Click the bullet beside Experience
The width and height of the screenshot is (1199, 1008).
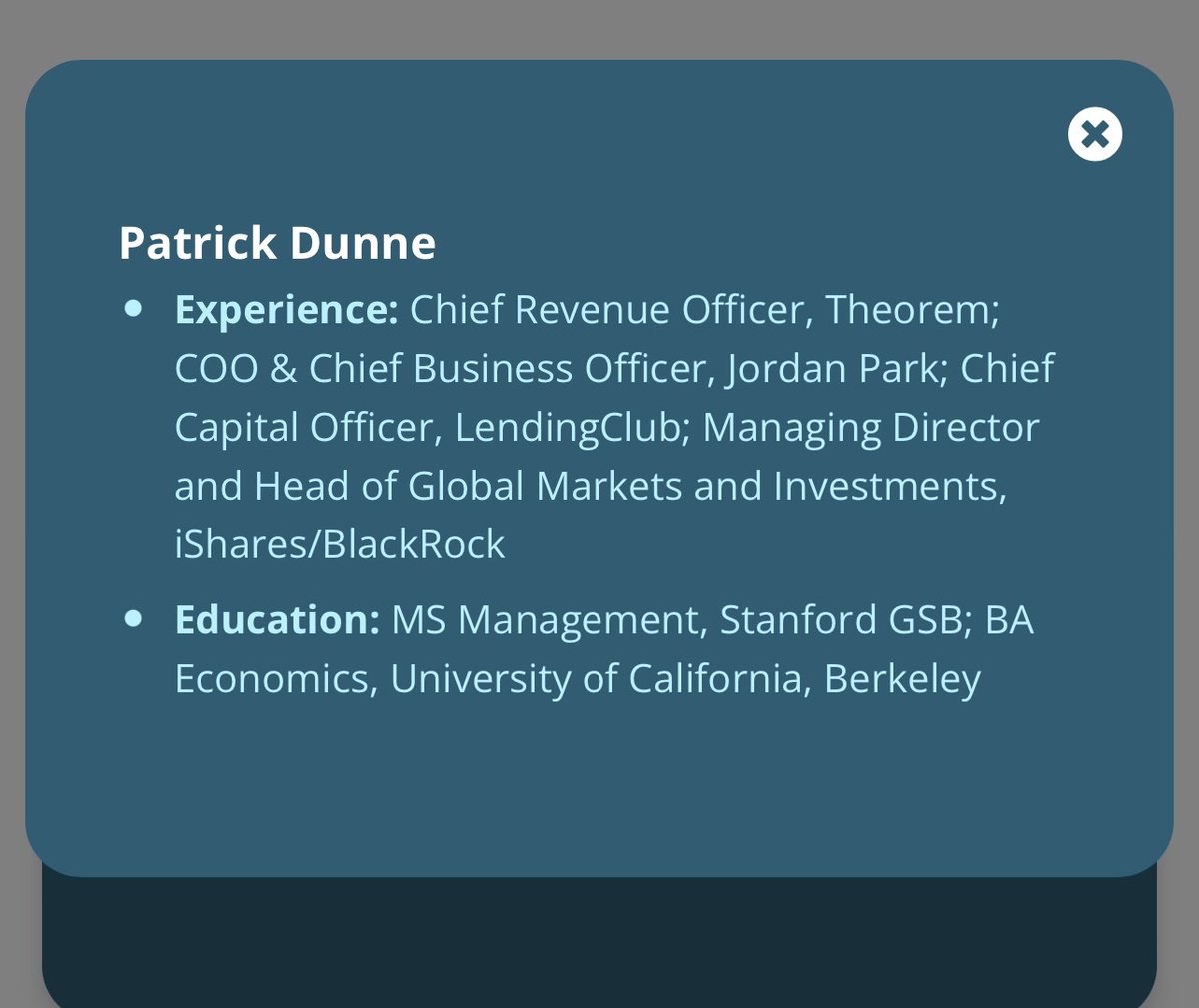[133, 309]
